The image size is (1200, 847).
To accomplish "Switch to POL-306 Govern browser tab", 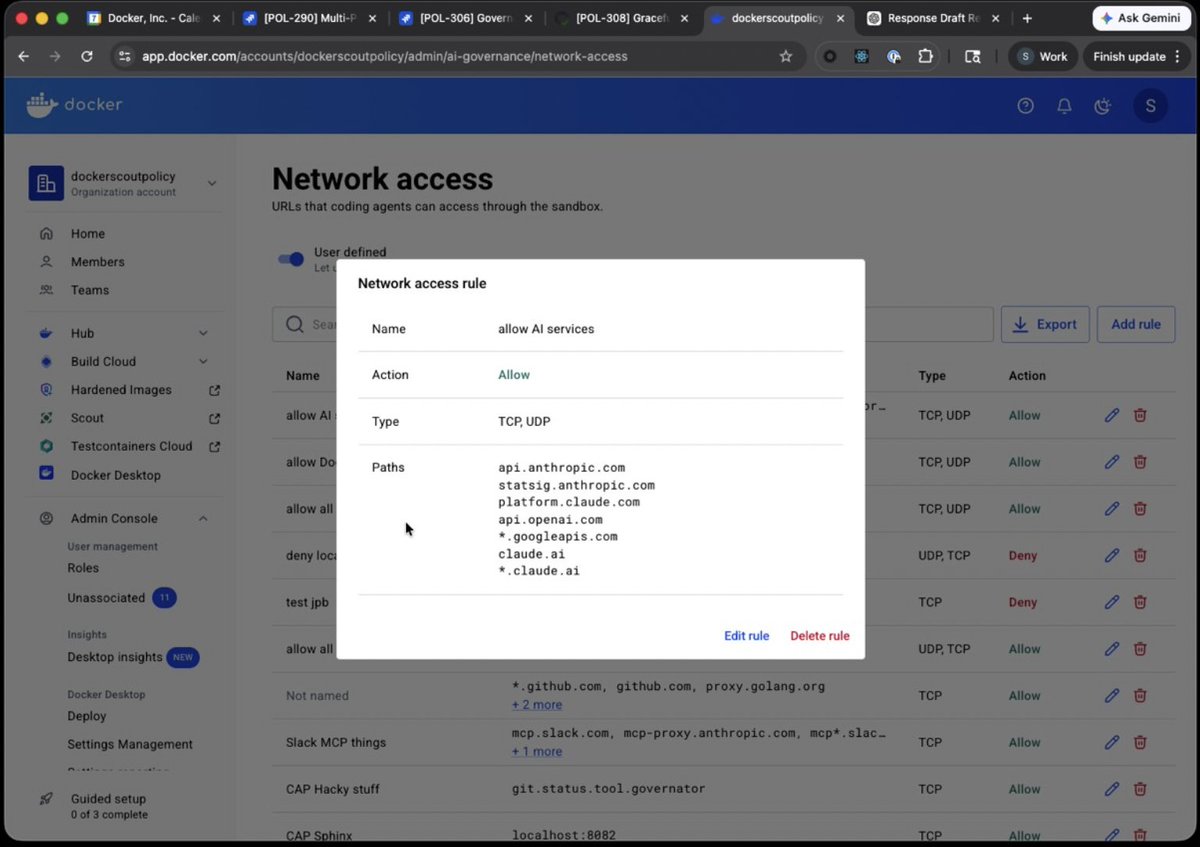I will pos(465,18).
